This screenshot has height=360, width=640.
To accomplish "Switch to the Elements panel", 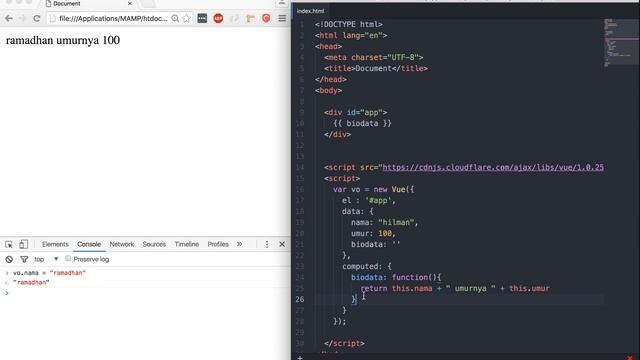I will pos(55,244).
